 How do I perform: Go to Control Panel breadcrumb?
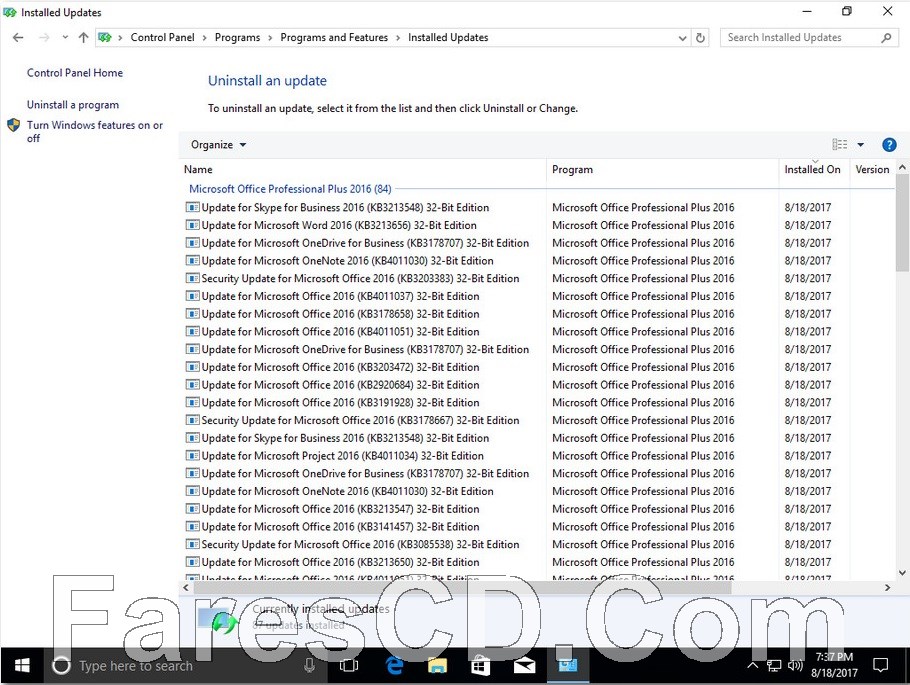pos(162,37)
